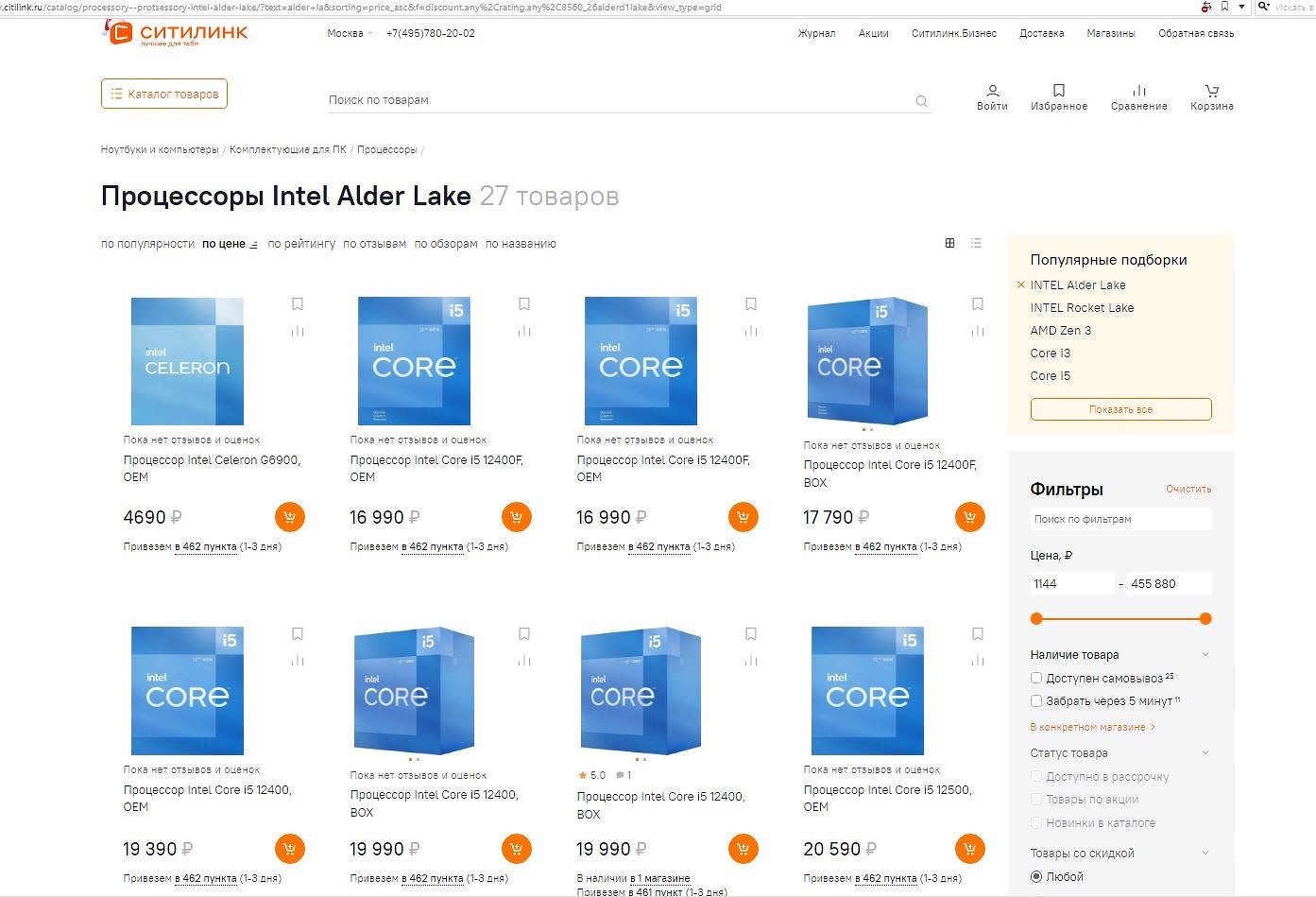The height and width of the screenshot is (897, 1316).
Task: Add Core i5 12500 OEM to comparison
Action: (x=977, y=661)
